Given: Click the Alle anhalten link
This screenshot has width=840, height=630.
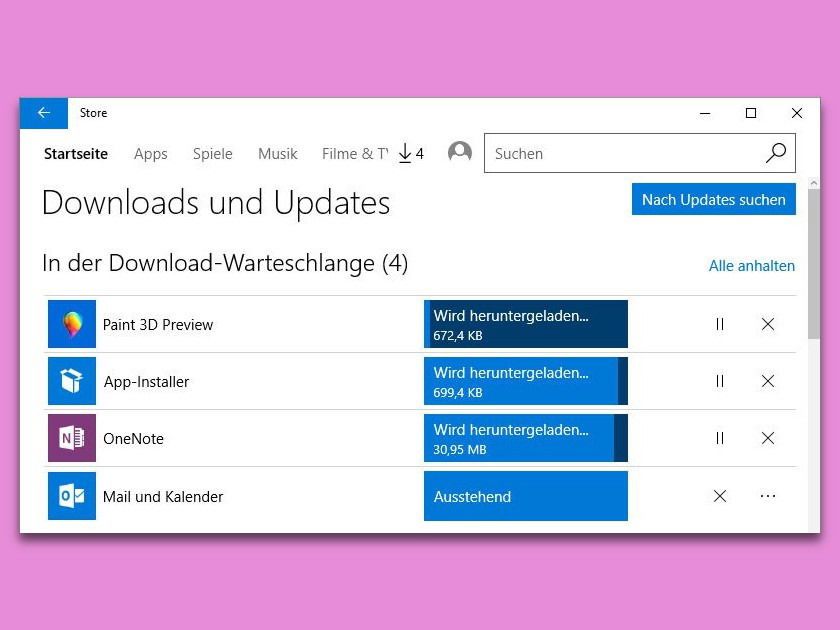Looking at the screenshot, I should (752, 266).
